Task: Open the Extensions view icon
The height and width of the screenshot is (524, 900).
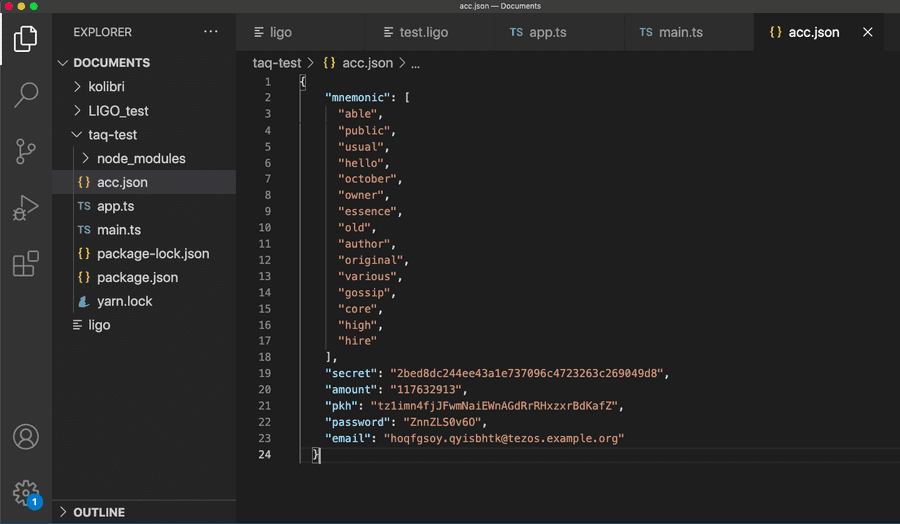Action: pyautogui.click(x=26, y=264)
